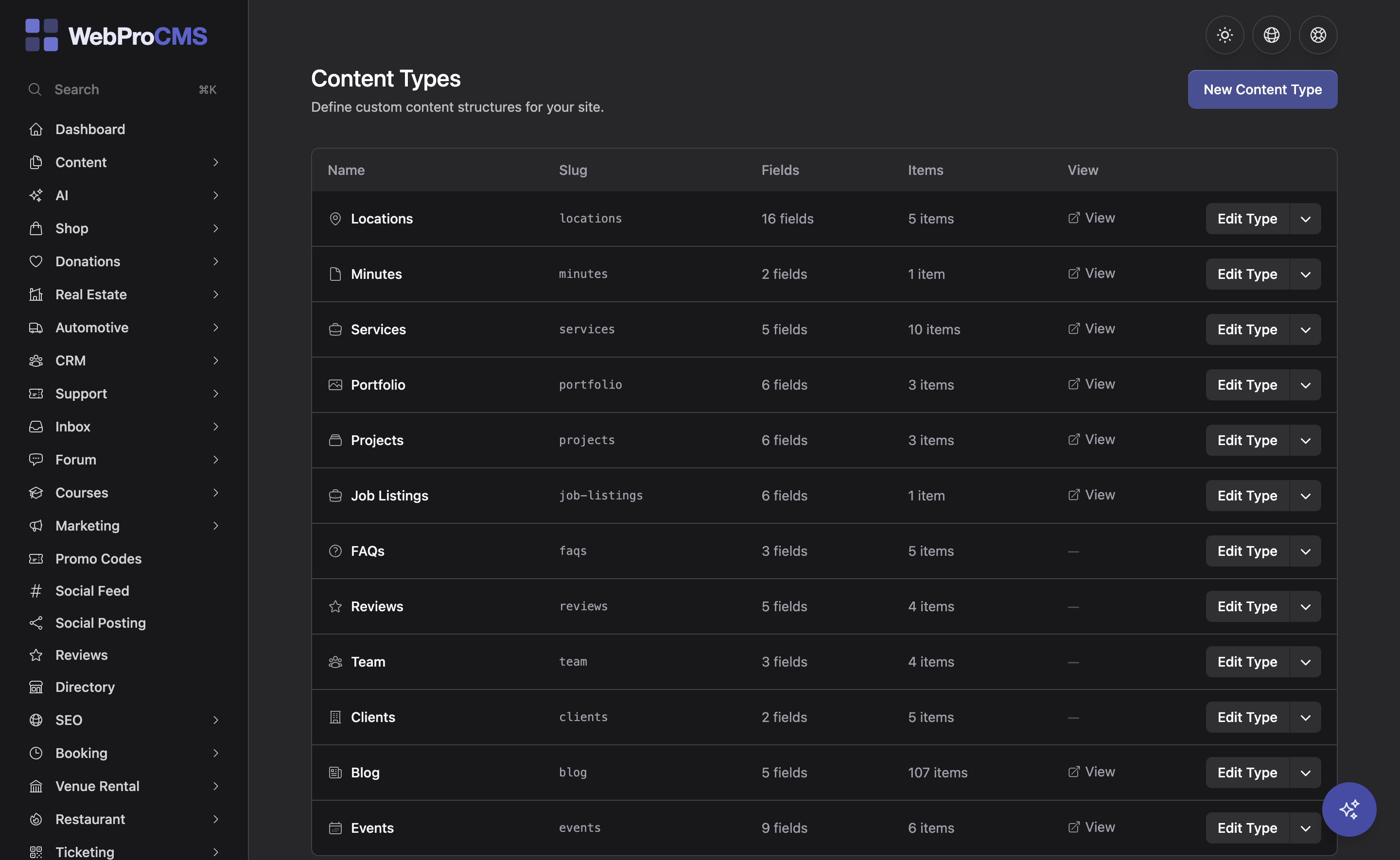Open the AI sparkle assistant floating button
The height and width of the screenshot is (860, 1400).
point(1349,809)
